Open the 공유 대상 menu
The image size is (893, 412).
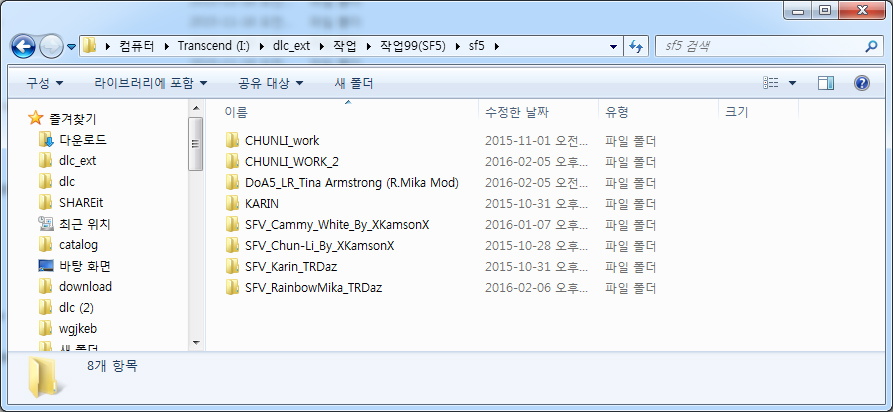pos(270,83)
